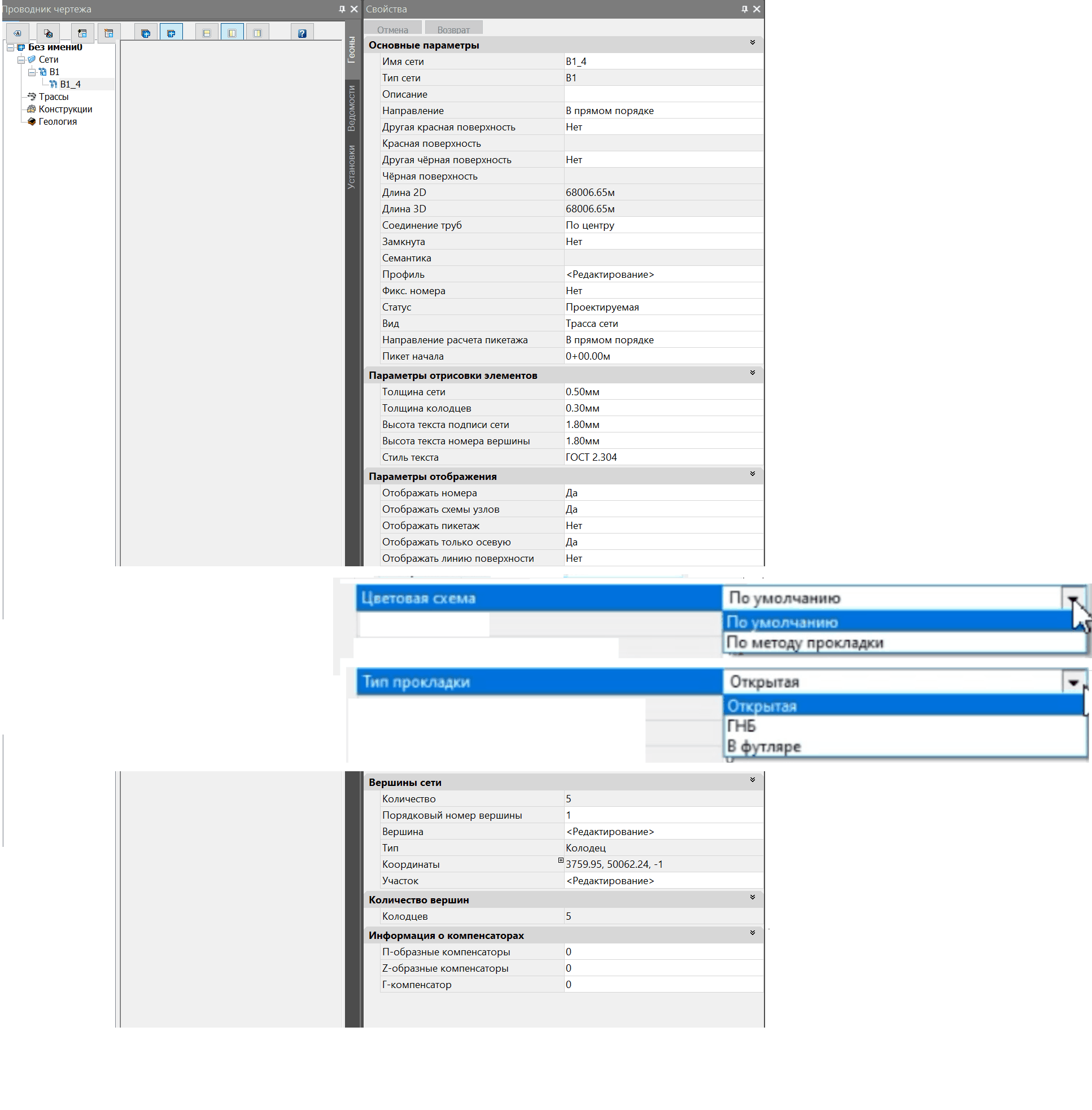Edit the Имя сети value B1_4

pyautogui.click(x=663, y=62)
